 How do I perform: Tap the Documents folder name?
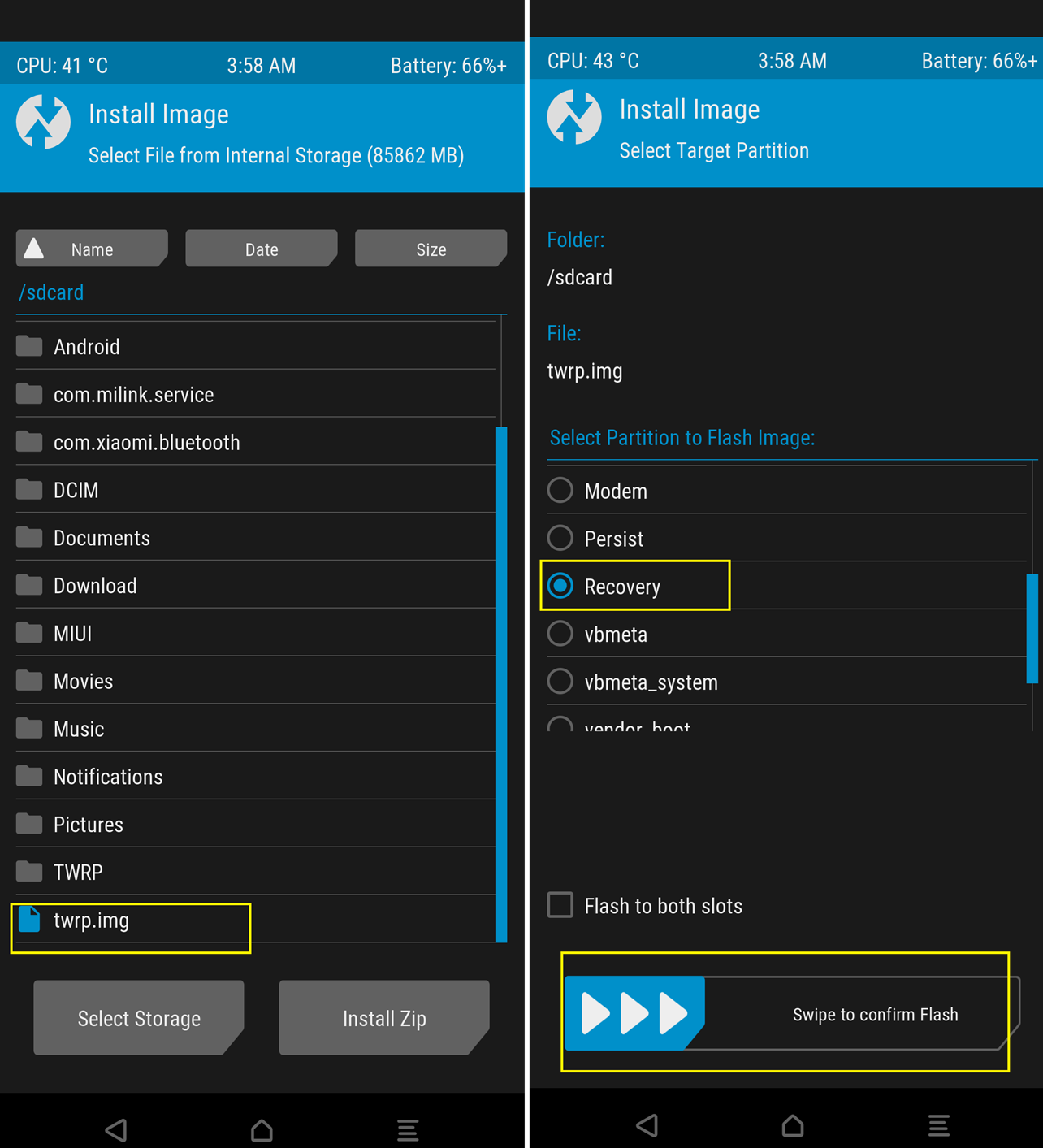coord(102,538)
